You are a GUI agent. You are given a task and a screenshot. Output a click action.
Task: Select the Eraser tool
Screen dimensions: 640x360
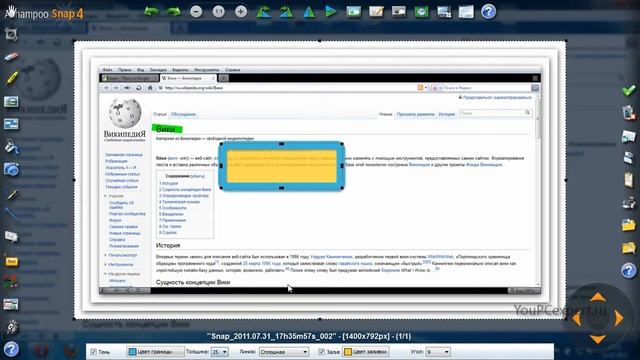(11, 57)
